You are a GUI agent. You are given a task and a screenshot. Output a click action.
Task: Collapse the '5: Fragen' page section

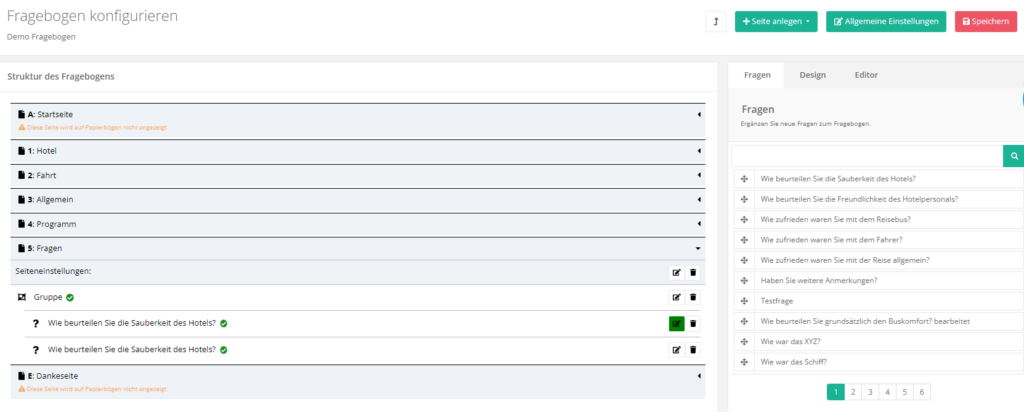699,247
